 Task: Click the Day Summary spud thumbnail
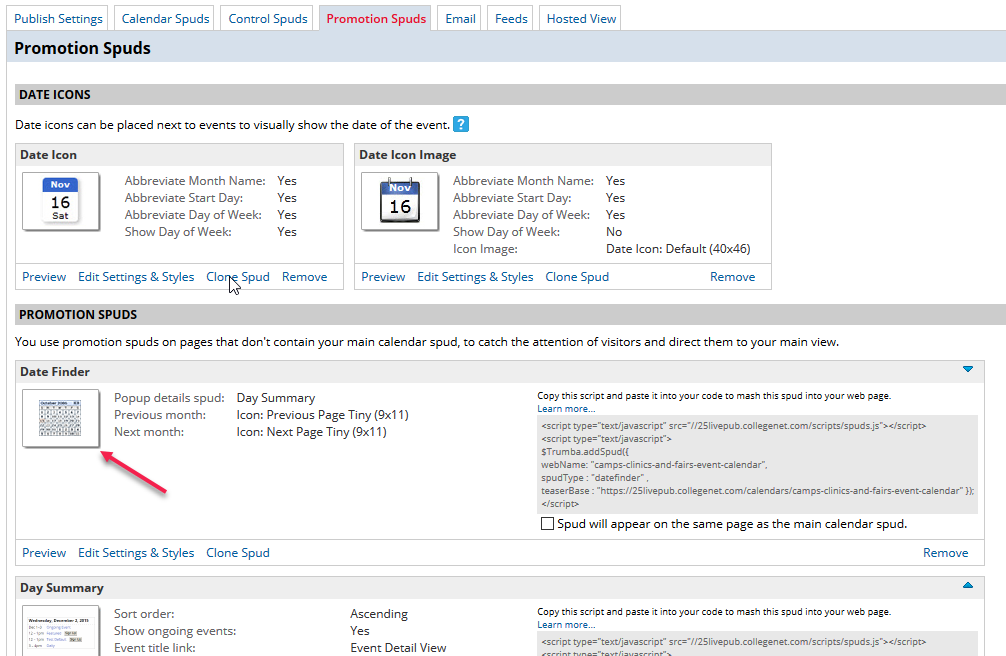[x=61, y=630]
